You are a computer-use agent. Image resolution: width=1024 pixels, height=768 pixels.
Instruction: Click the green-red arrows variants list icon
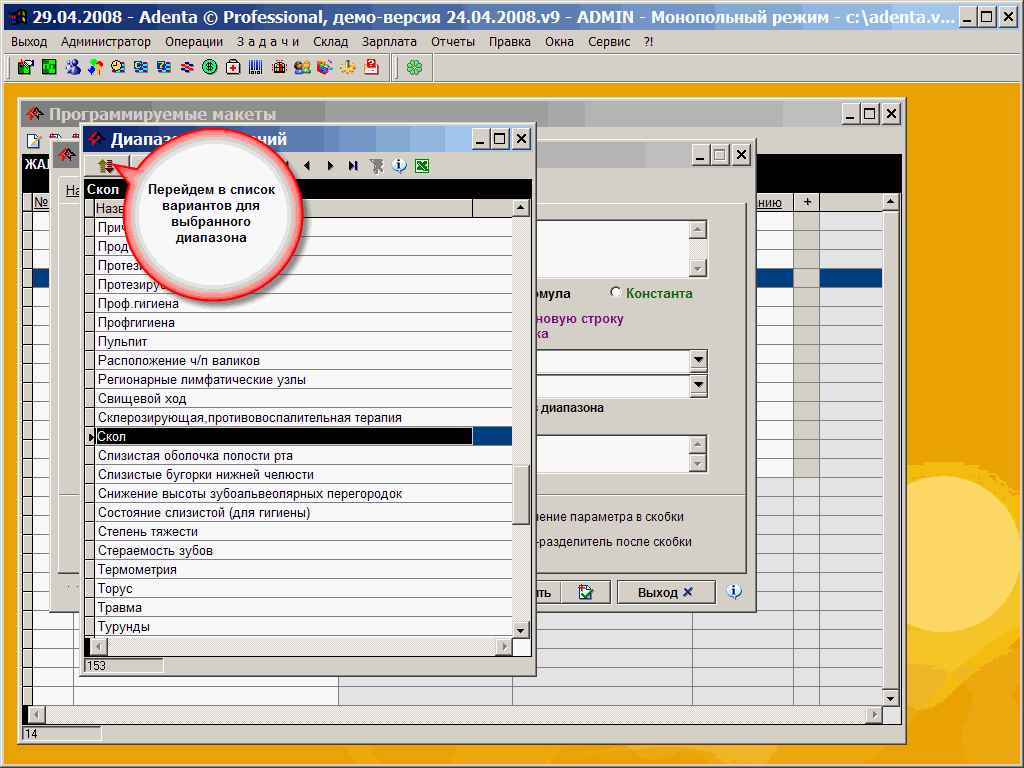click(106, 166)
